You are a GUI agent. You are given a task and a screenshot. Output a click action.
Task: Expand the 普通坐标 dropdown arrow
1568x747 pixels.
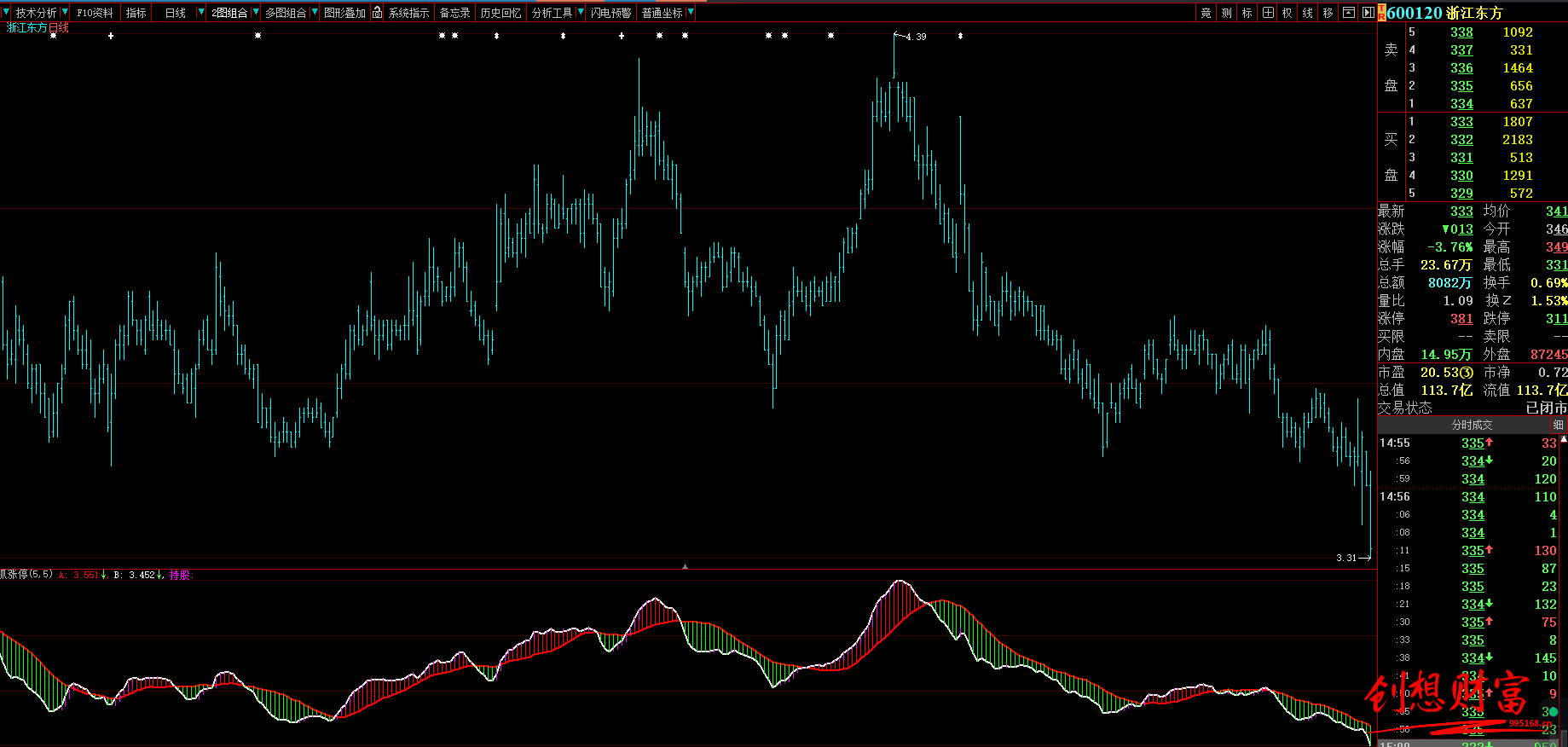(691, 13)
